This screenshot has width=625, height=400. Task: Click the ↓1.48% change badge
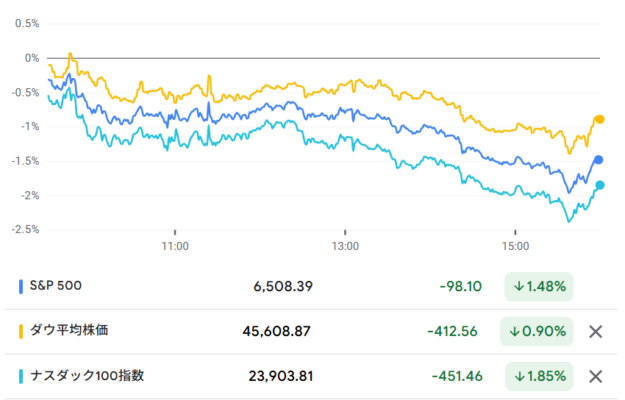(537, 286)
